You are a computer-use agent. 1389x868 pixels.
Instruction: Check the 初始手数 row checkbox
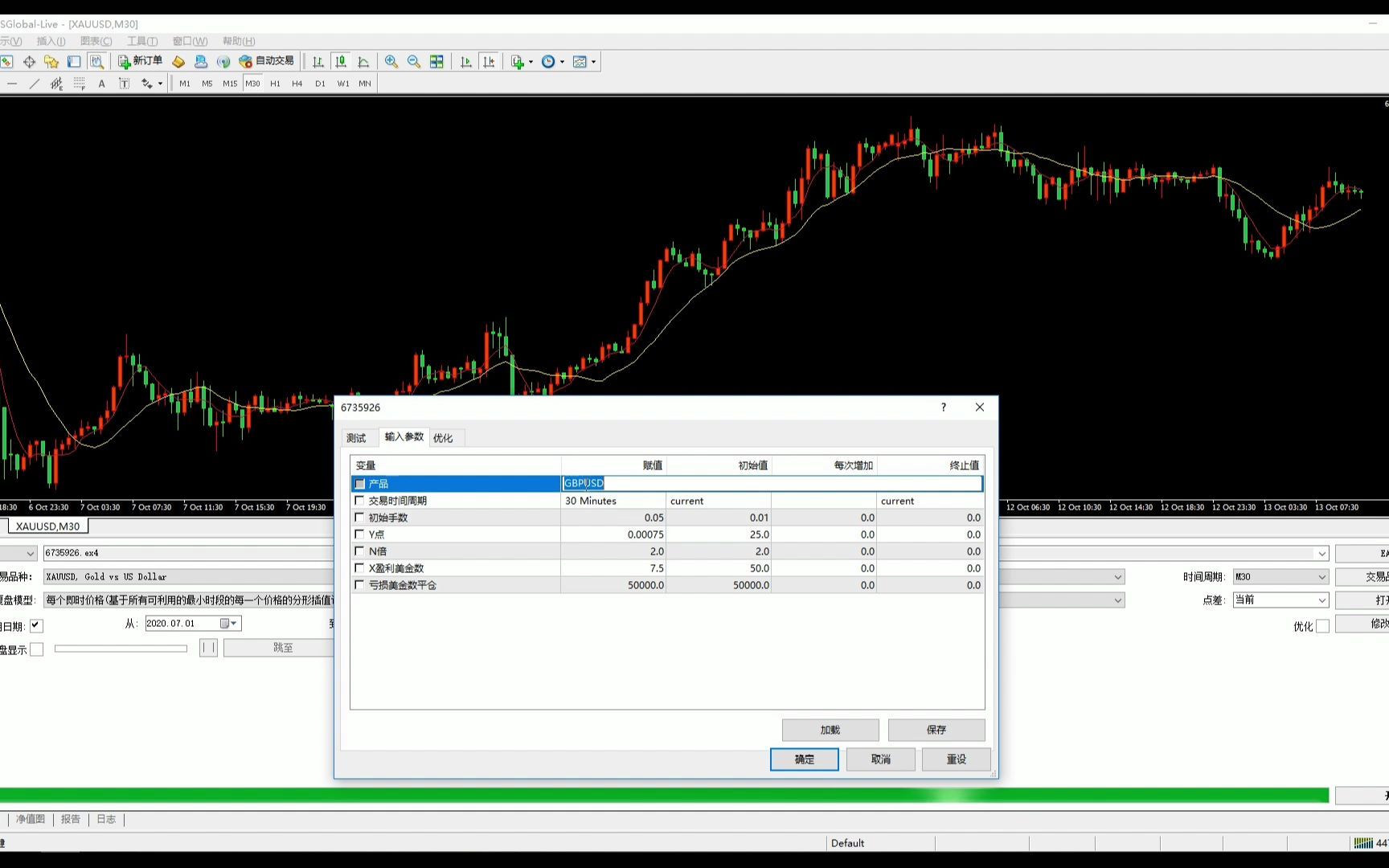point(359,518)
